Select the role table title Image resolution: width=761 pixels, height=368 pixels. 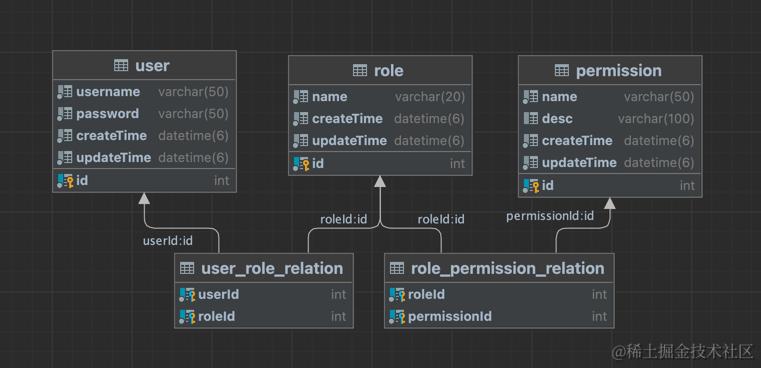coord(389,71)
